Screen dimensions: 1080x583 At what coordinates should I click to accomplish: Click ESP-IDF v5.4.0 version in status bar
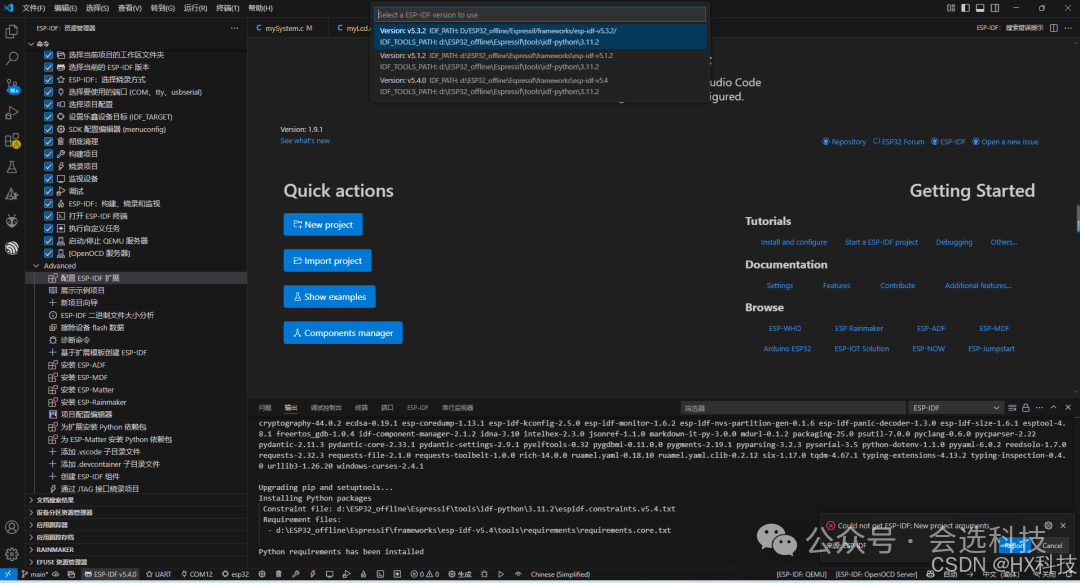[110, 574]
